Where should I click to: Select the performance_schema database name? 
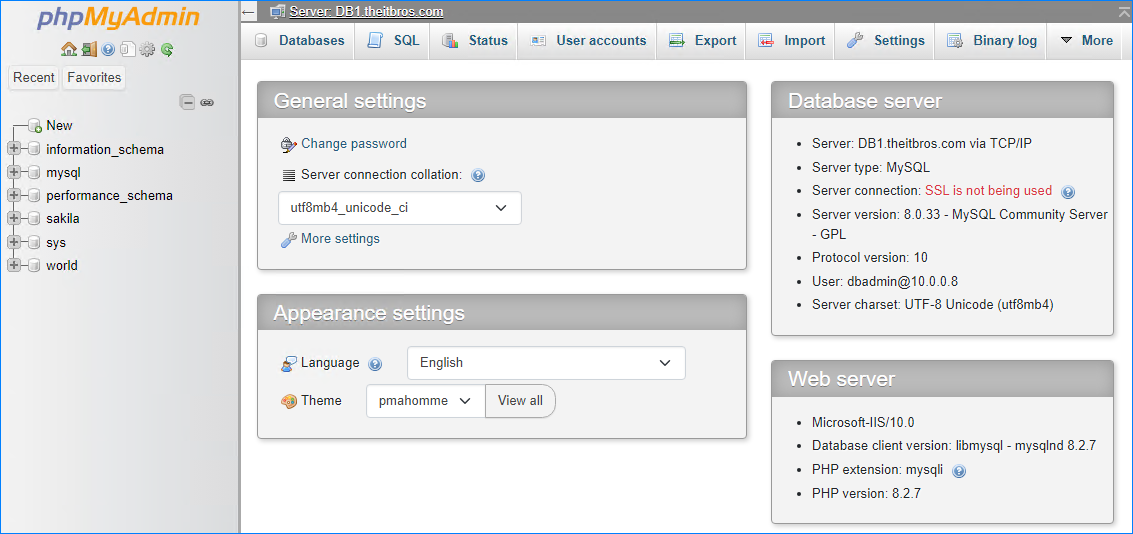pos(109,196)
